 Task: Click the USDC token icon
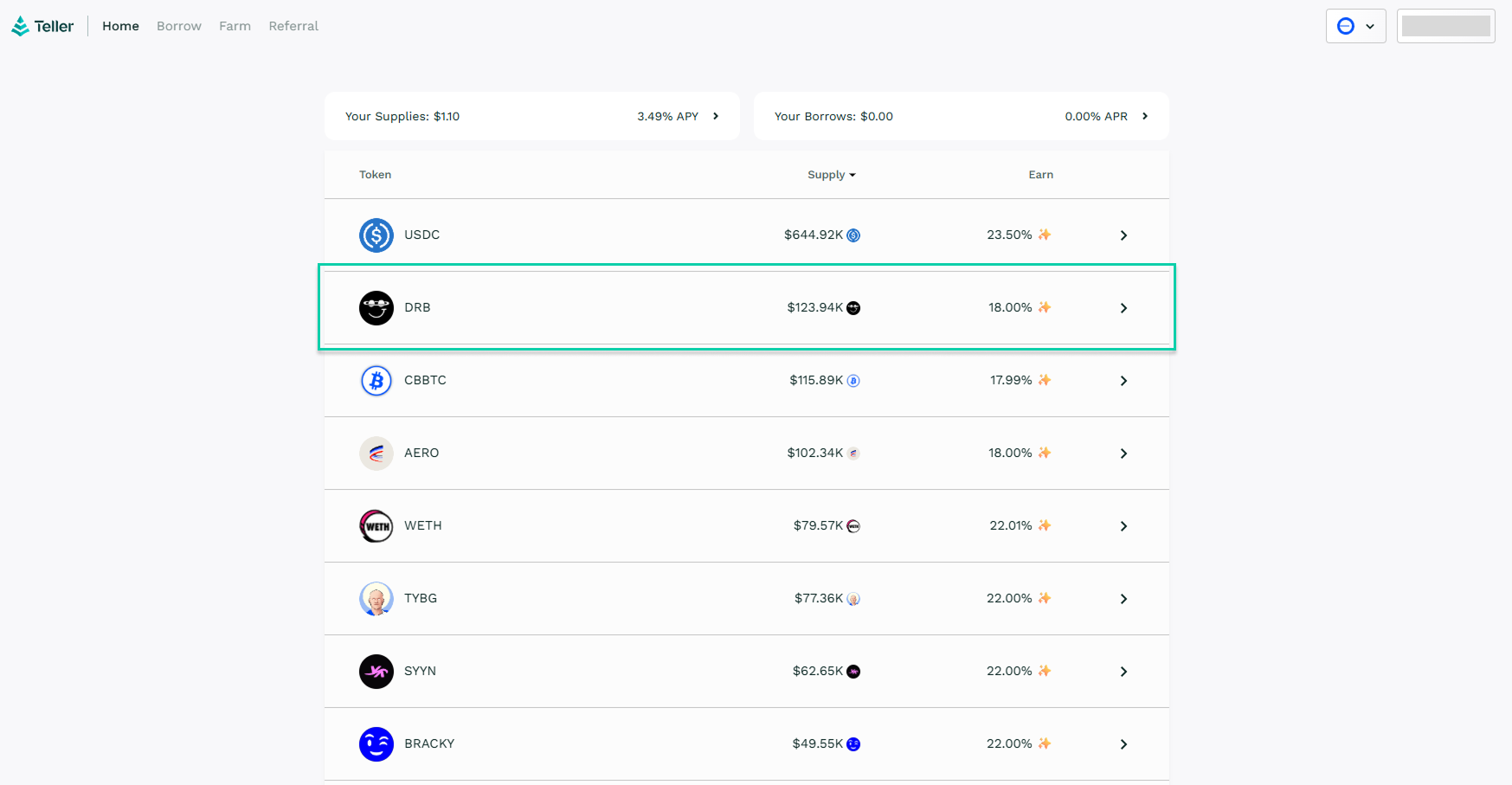point(376,235)
